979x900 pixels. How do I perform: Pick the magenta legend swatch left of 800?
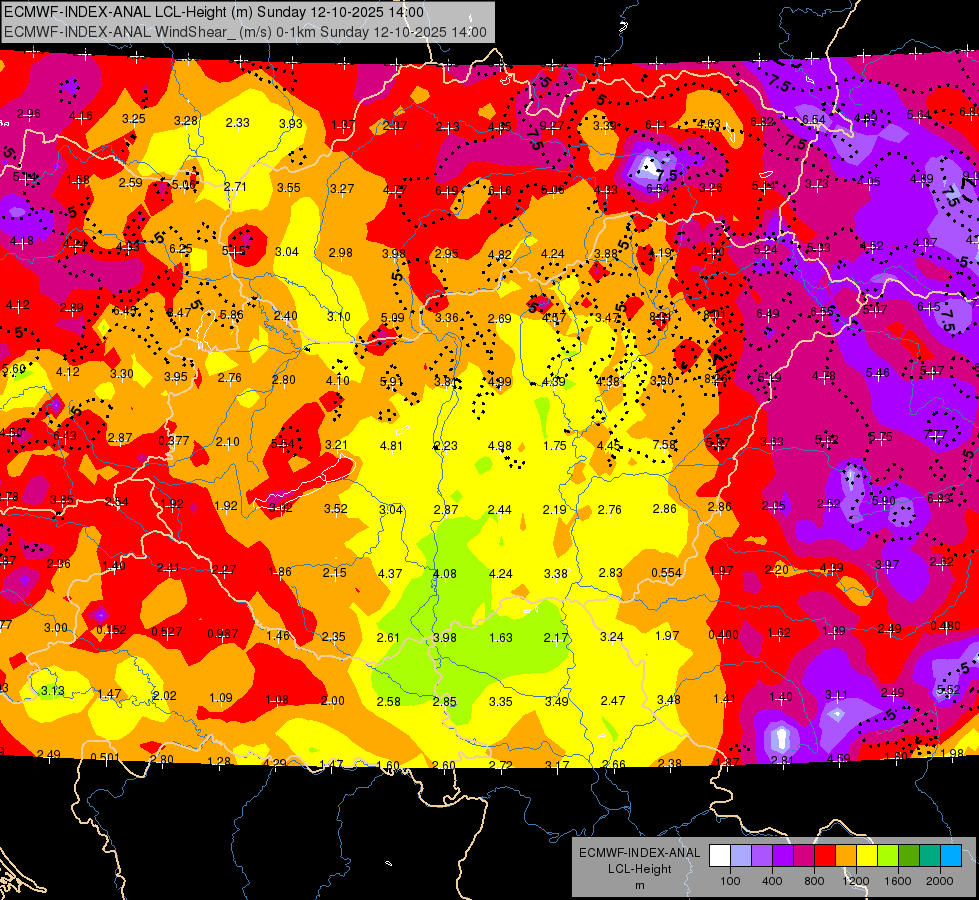point(804,856)
